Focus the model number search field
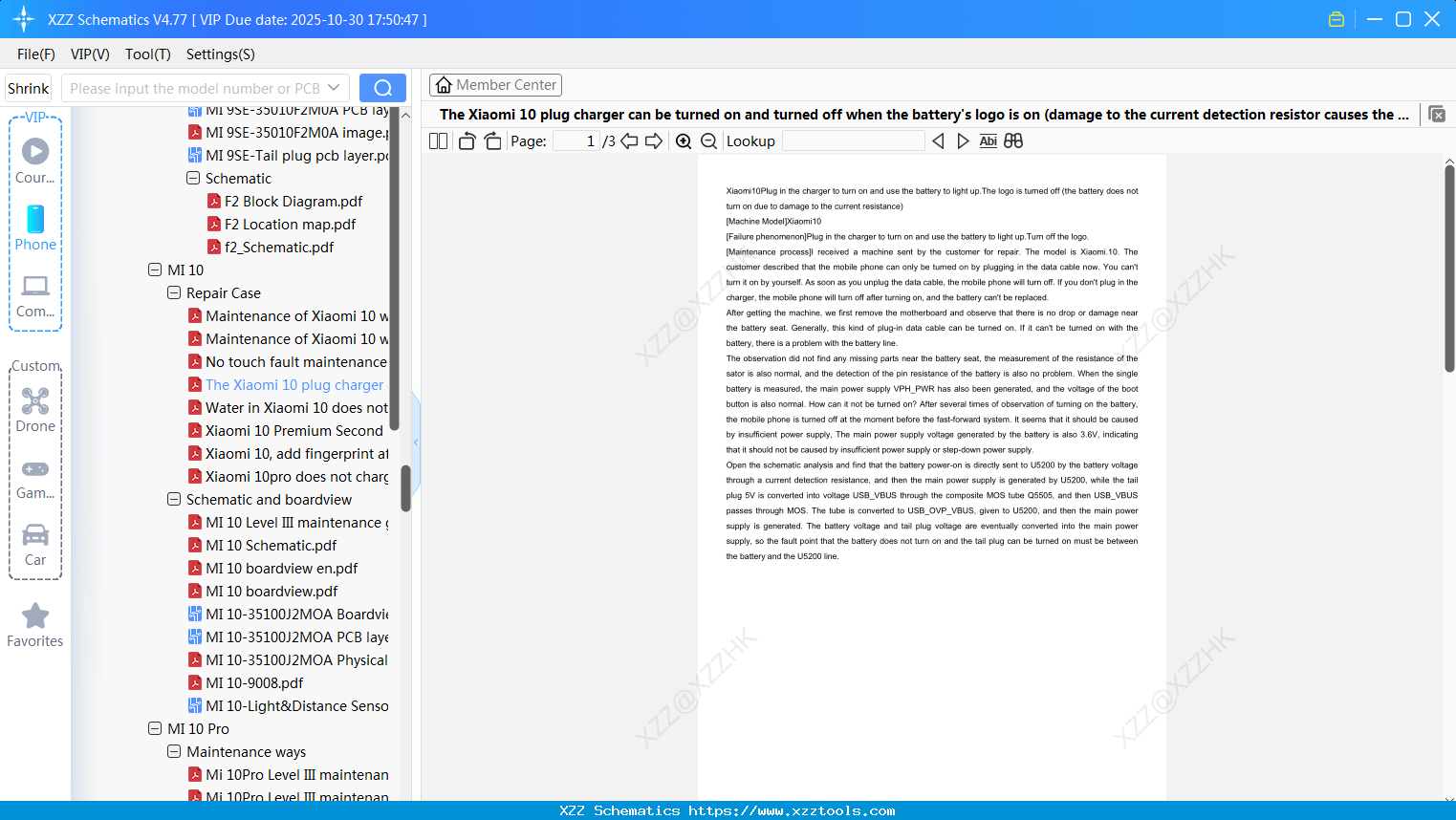This screenshot has height=820, width=1456. [x=195, y=88]
